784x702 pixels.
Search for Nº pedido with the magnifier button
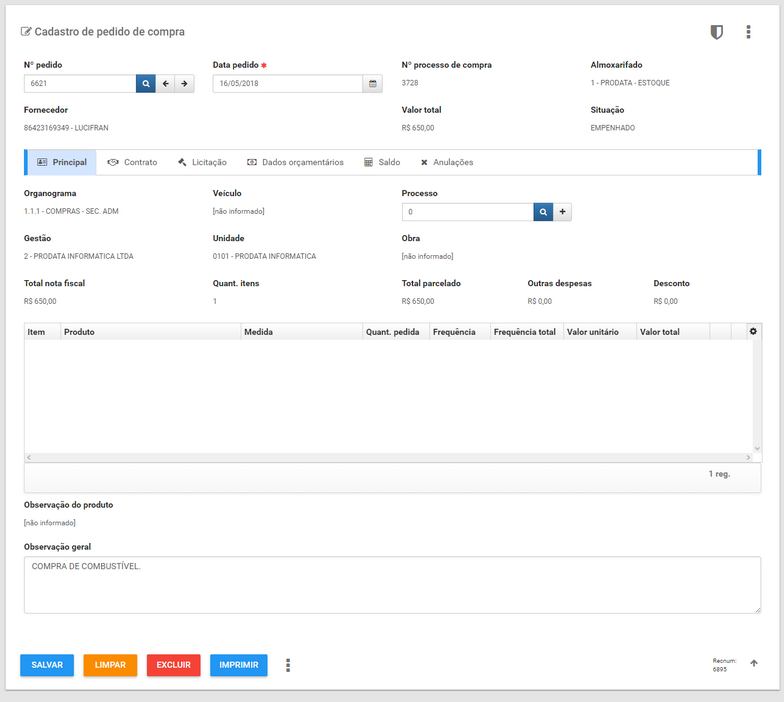click(x=146, y=84)
